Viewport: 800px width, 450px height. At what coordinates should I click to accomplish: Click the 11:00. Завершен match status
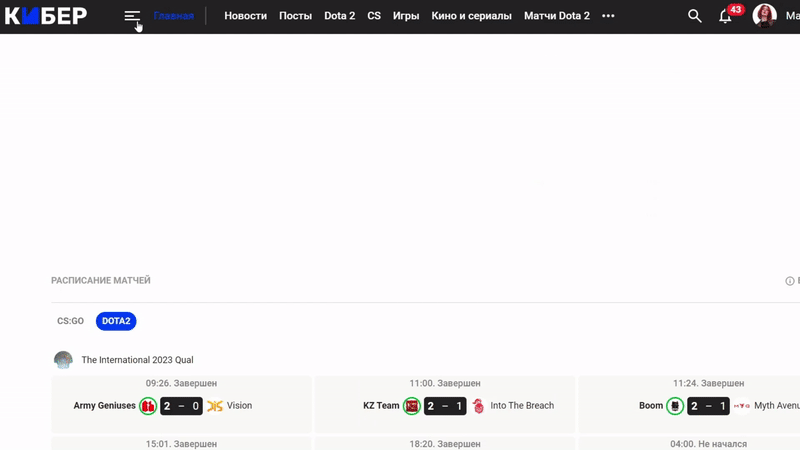pos(445,383)
